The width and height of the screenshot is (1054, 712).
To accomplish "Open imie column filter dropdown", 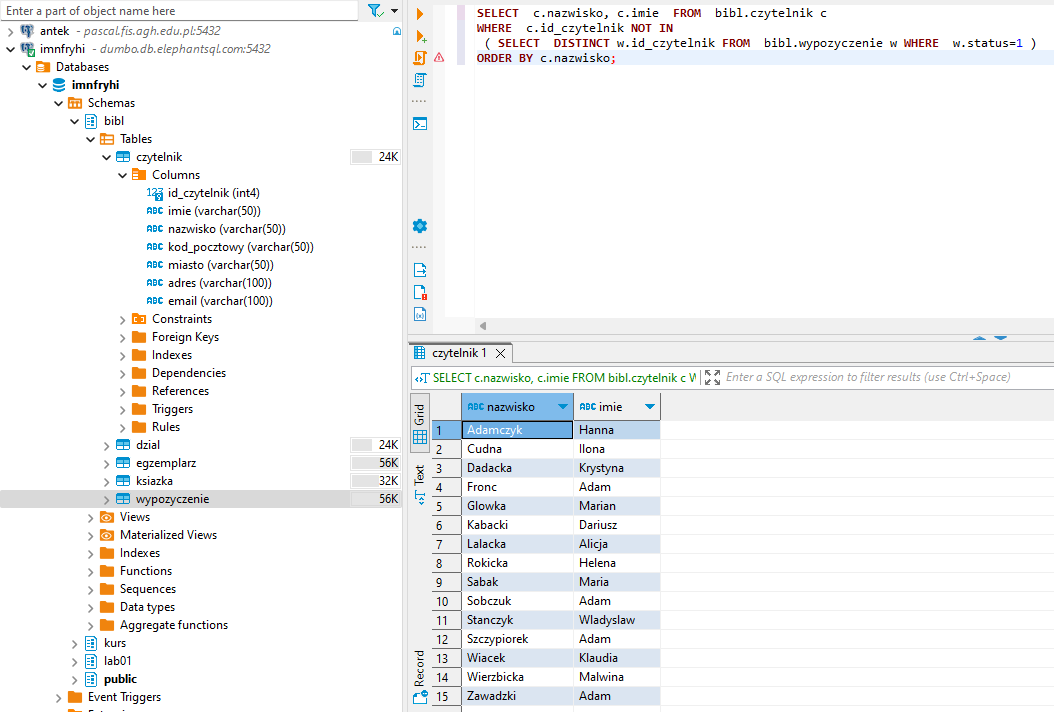I will tap(650, 406).
